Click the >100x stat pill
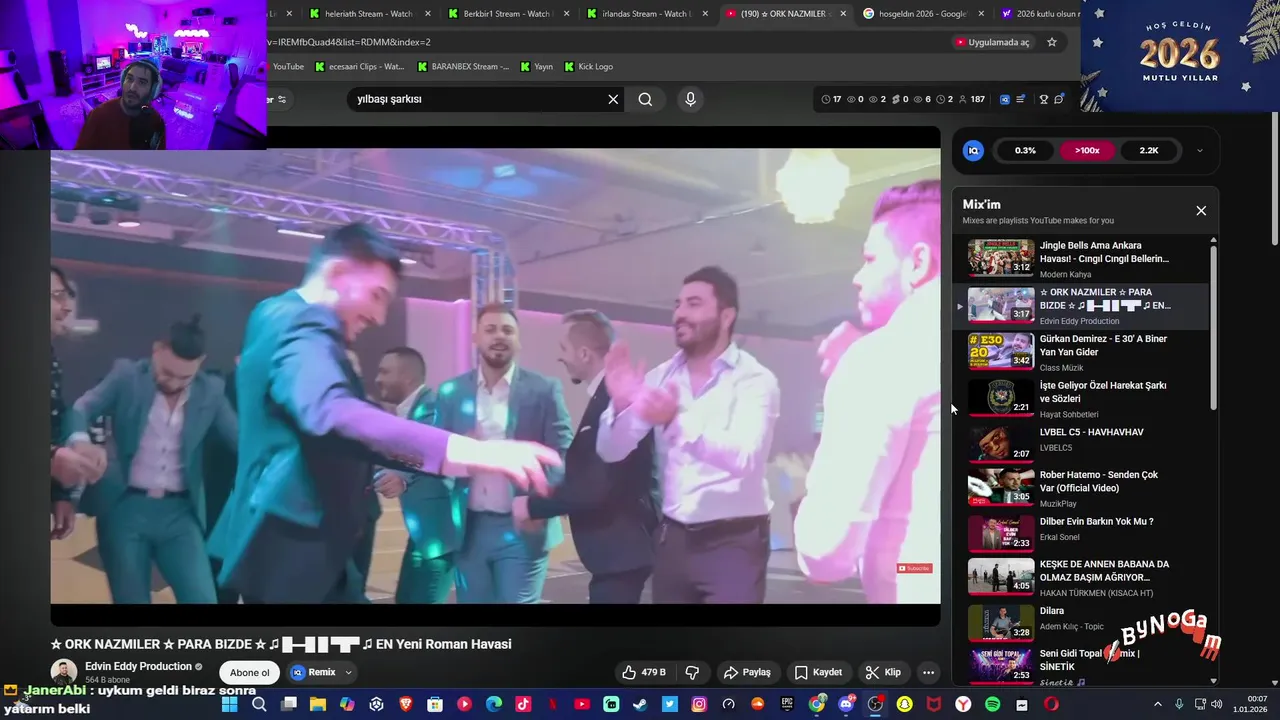1280x720 pixels. pyautogui.click(x=1087, y=151)
